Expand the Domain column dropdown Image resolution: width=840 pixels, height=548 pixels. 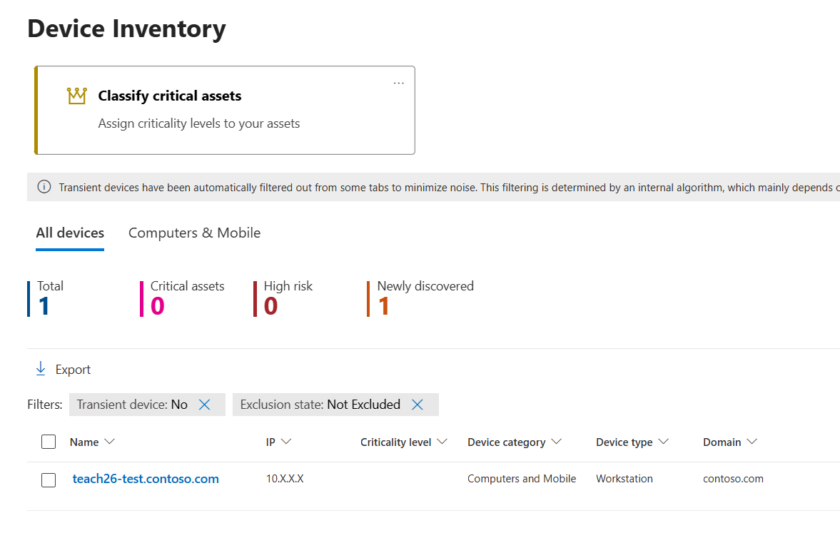(x=752, y=442)
